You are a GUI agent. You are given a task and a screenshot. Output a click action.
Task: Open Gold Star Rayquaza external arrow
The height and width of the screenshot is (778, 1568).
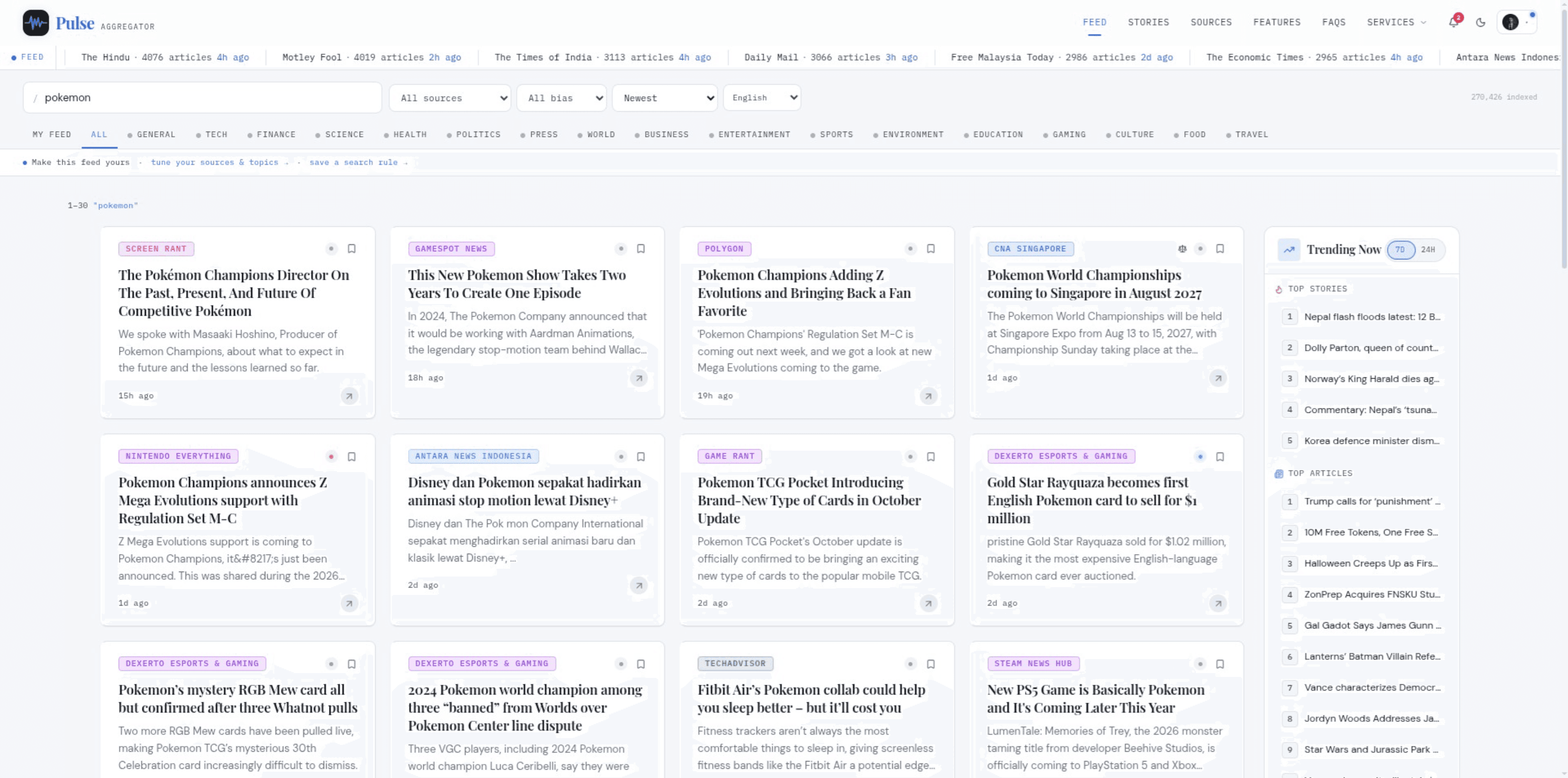1218,604
